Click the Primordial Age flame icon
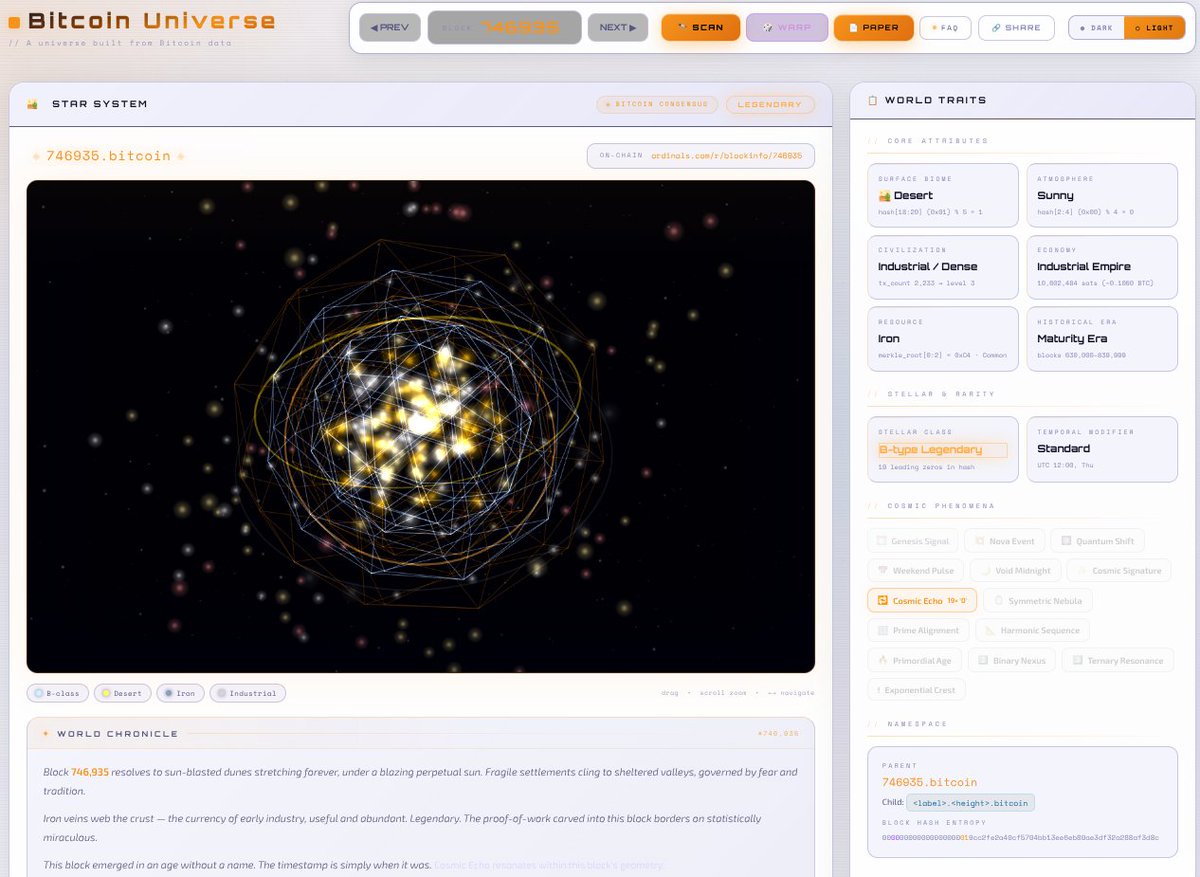 click(x=883, y=661)
